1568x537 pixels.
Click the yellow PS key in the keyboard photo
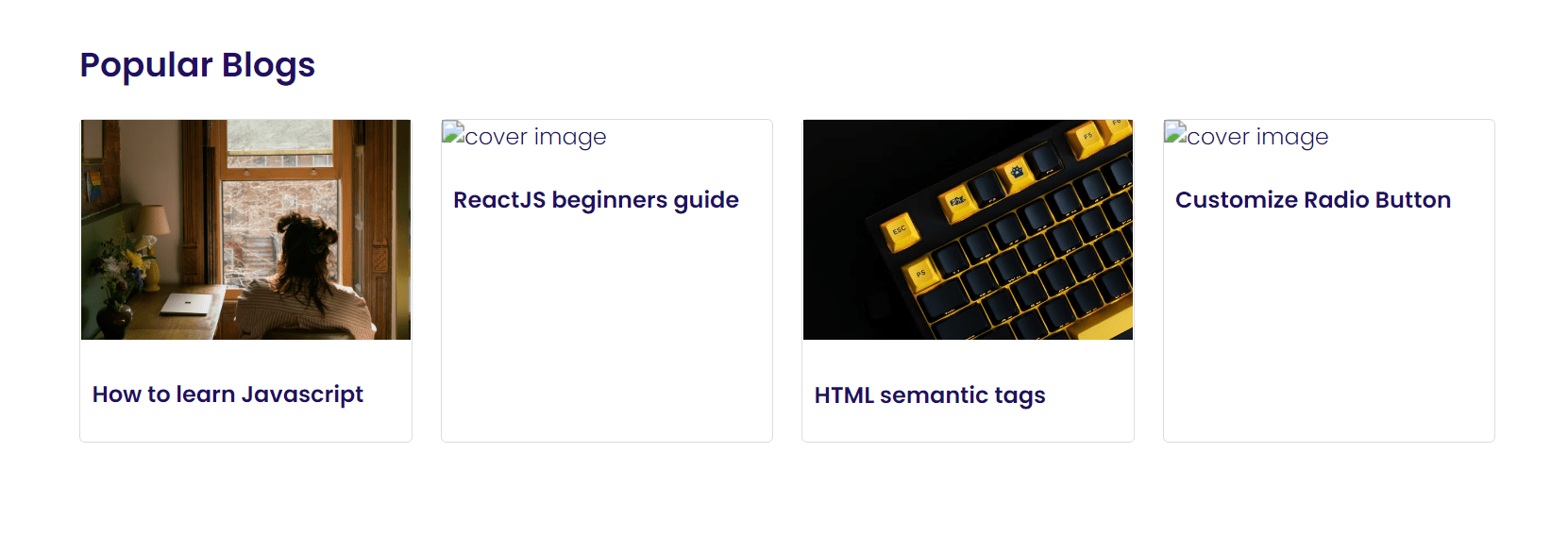click(x=920, y=275)
